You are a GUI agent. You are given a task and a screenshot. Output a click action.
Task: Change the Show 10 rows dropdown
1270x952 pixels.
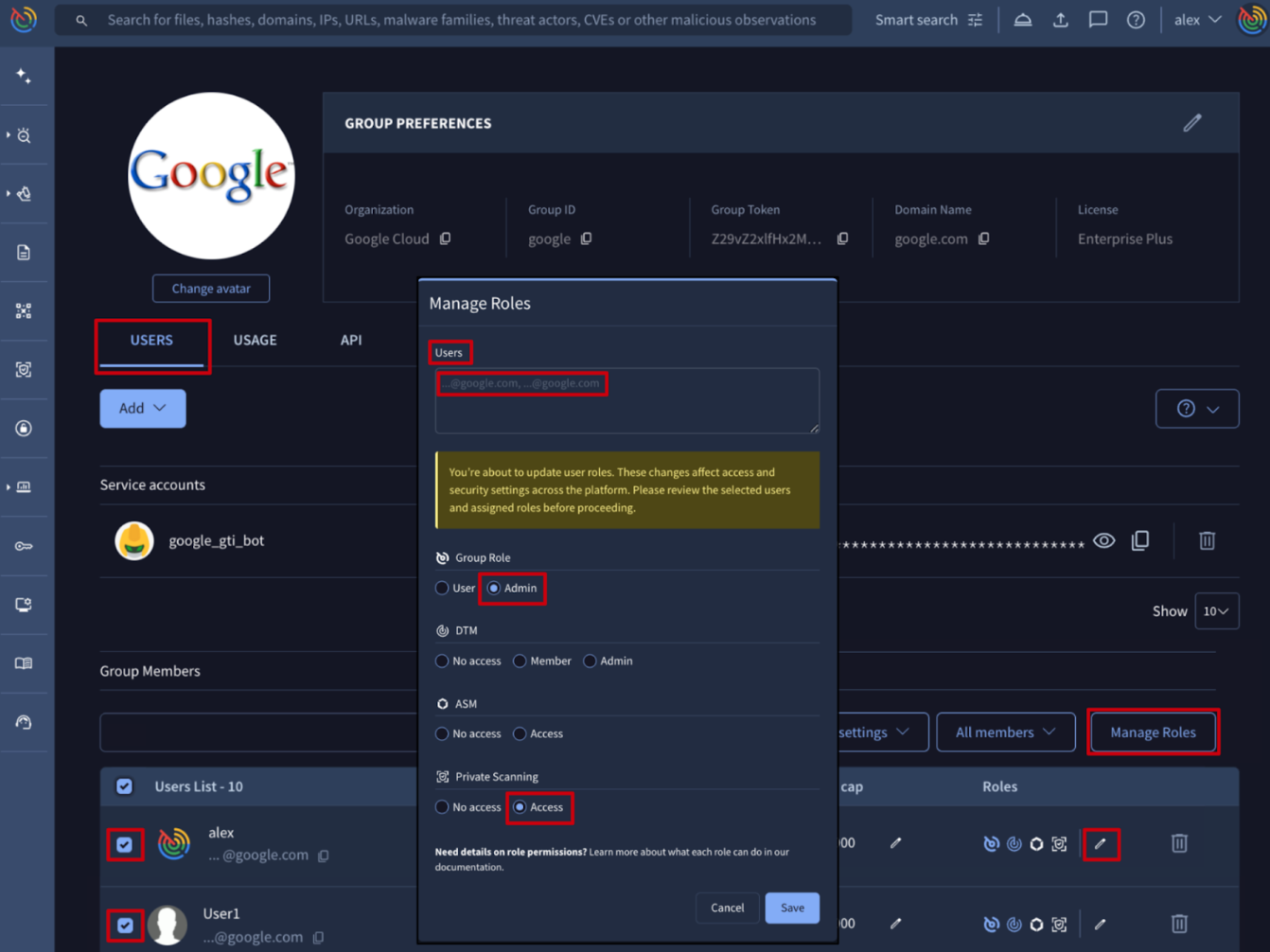tap(1217, 611)
